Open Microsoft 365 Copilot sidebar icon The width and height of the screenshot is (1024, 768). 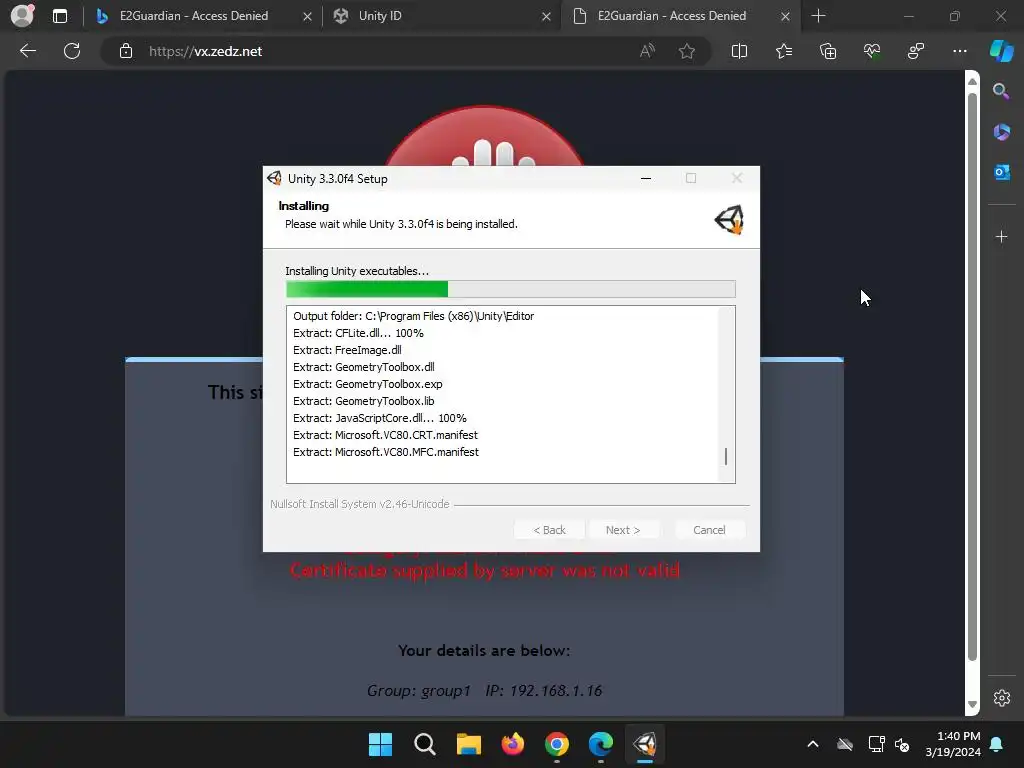click(1002, 132)
